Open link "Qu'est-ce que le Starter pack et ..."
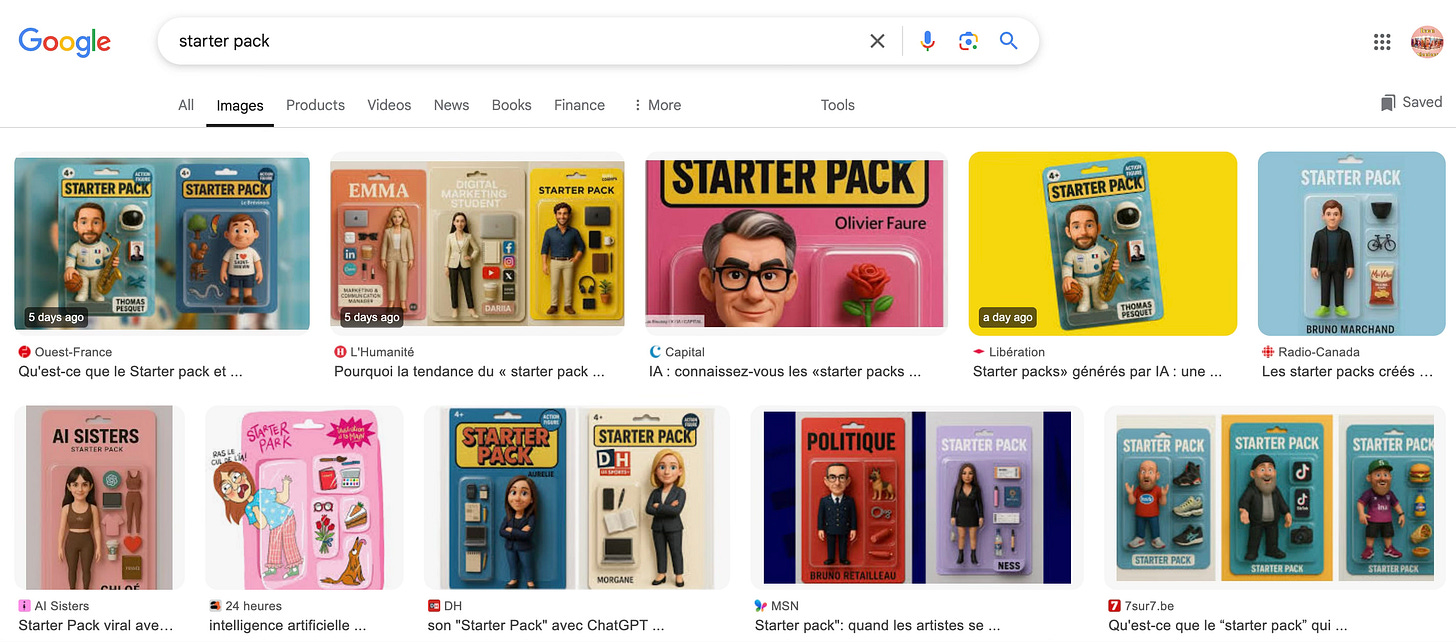Viewport: 1456px width, 642px height. [130, 371]
